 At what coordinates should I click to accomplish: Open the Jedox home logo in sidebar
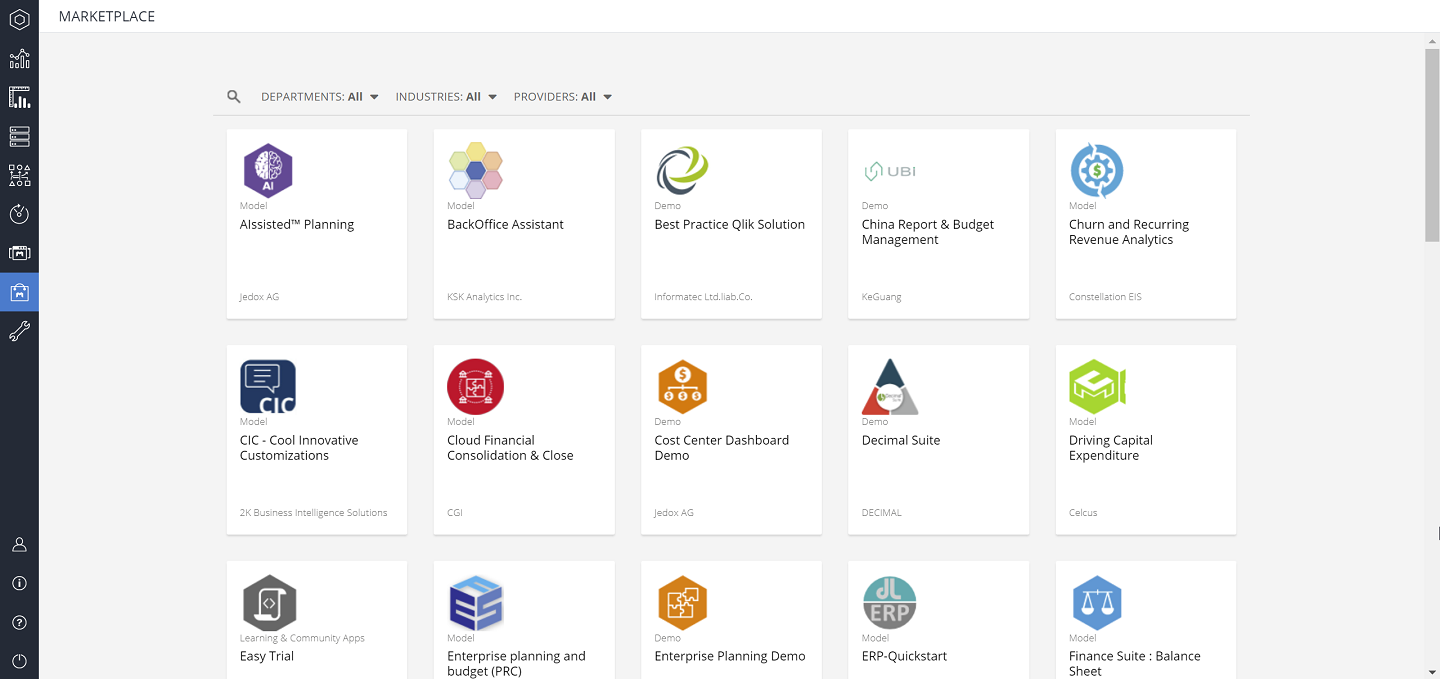click(20, 20)
